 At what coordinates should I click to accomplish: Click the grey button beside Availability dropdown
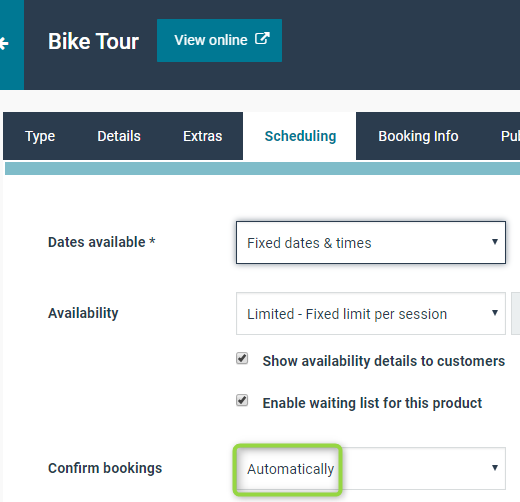tap(516, 314)
